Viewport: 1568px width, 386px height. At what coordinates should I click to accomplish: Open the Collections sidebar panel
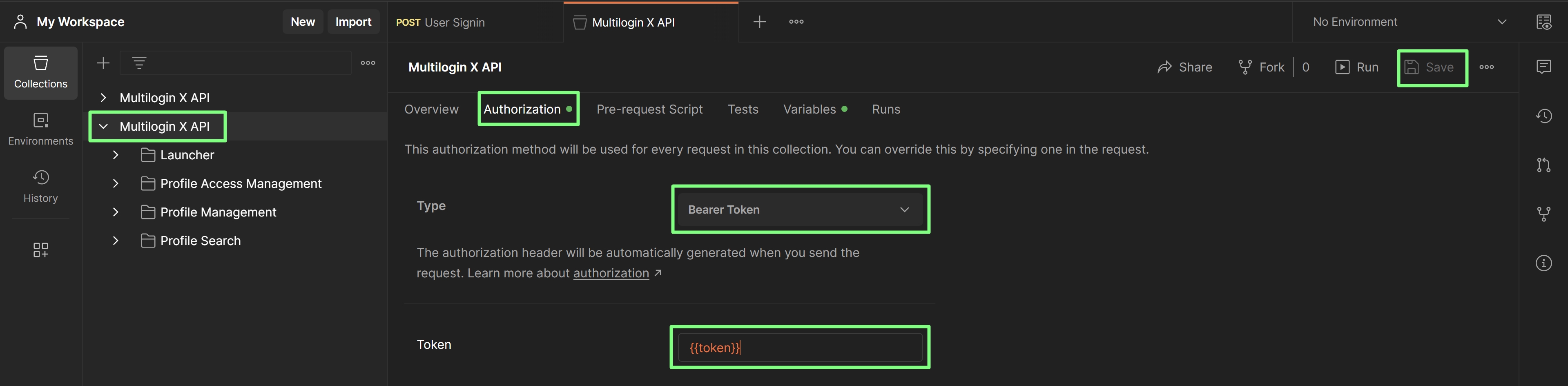pyautogui.click(x=41, y=72)
